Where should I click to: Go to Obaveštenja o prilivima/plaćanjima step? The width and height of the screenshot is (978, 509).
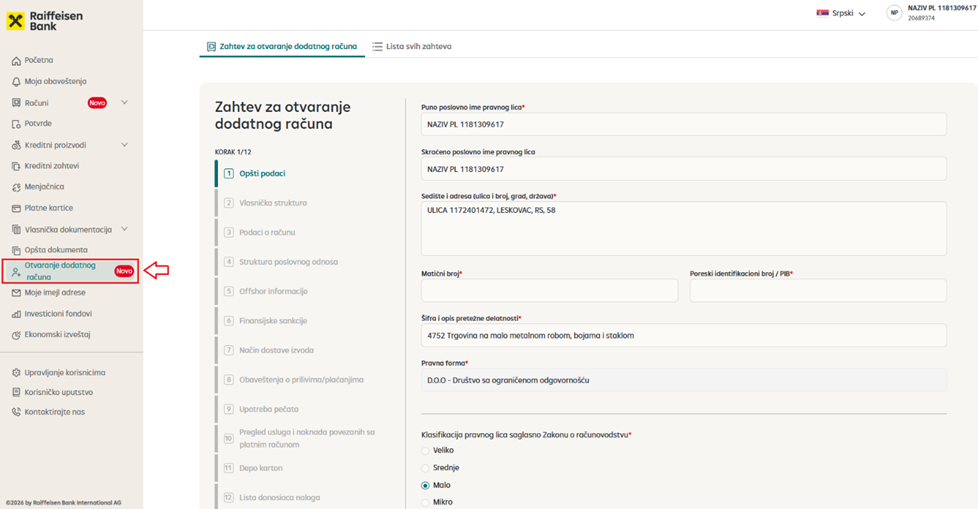pyautogui.click(x=301, y=380)
